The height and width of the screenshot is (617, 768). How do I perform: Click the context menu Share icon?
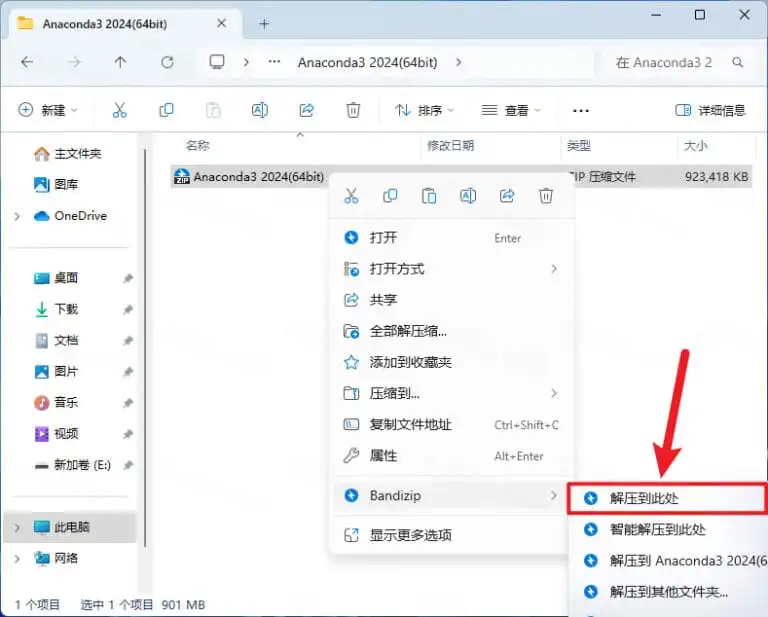[507, 196]
